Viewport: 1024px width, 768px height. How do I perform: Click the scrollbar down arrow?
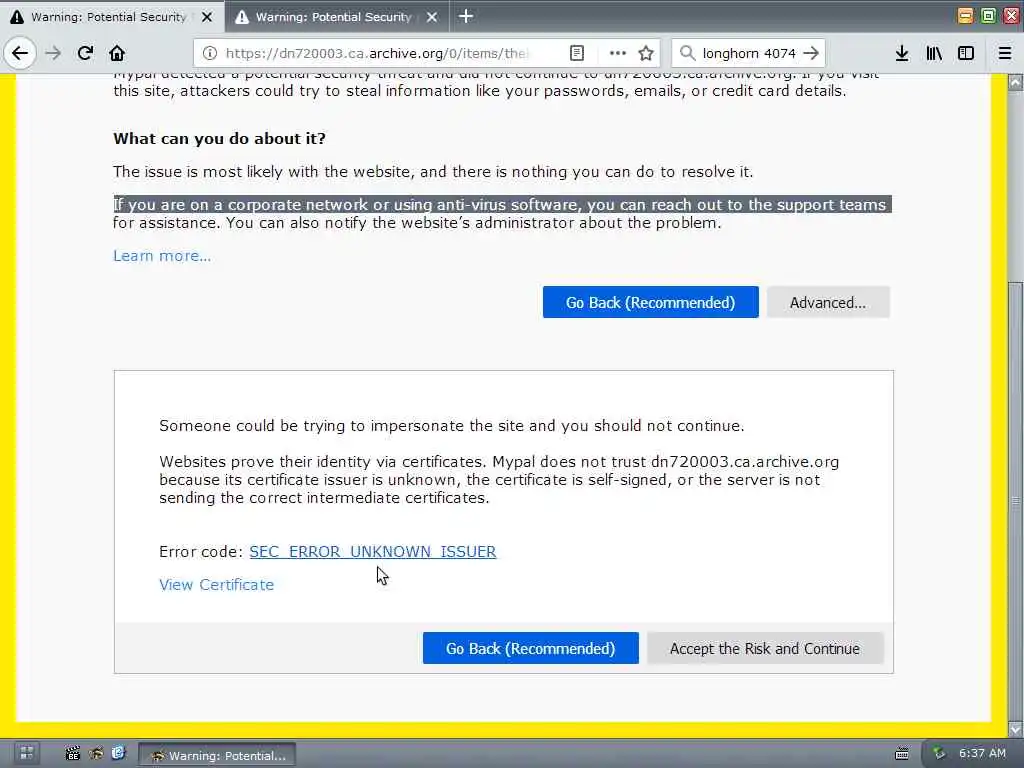1016,728
